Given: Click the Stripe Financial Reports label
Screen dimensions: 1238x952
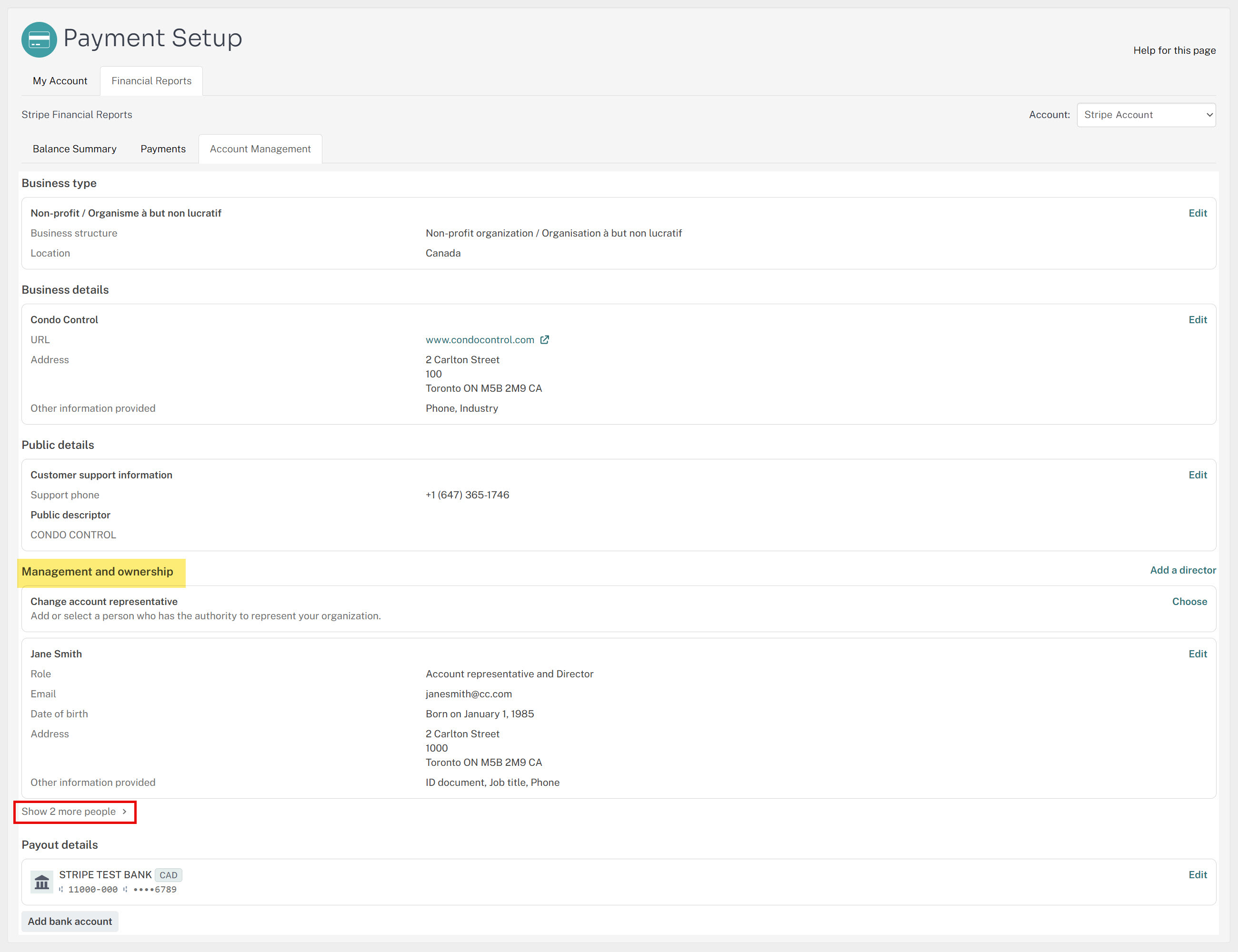Looking at the screenshot, I should point(77,115).
